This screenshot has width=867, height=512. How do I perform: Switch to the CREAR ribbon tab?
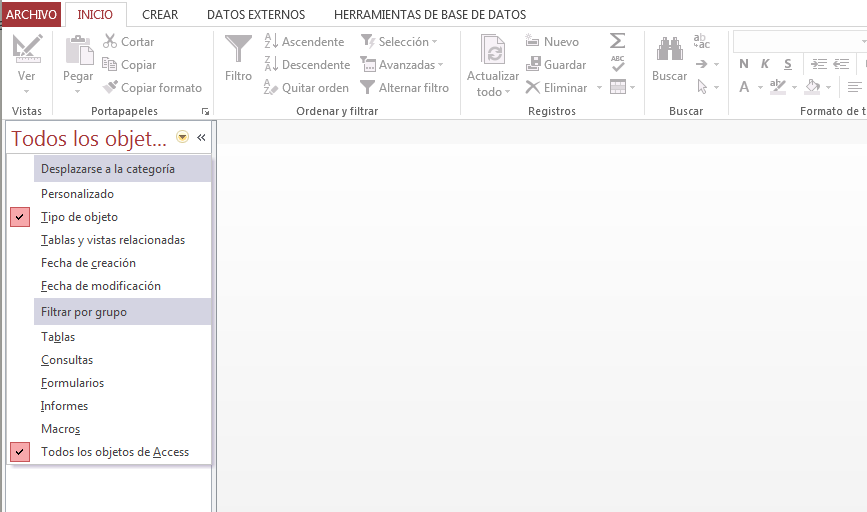[x=160, y=15]
